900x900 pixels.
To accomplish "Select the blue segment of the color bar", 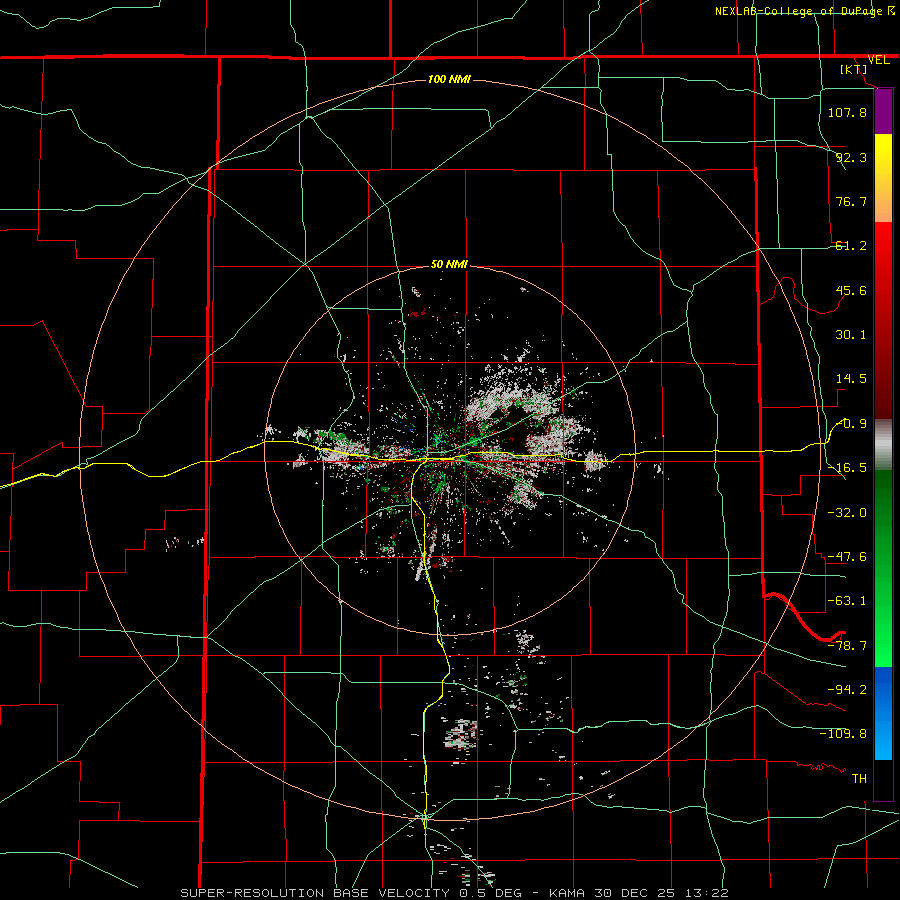I will [x=883, y=713].
